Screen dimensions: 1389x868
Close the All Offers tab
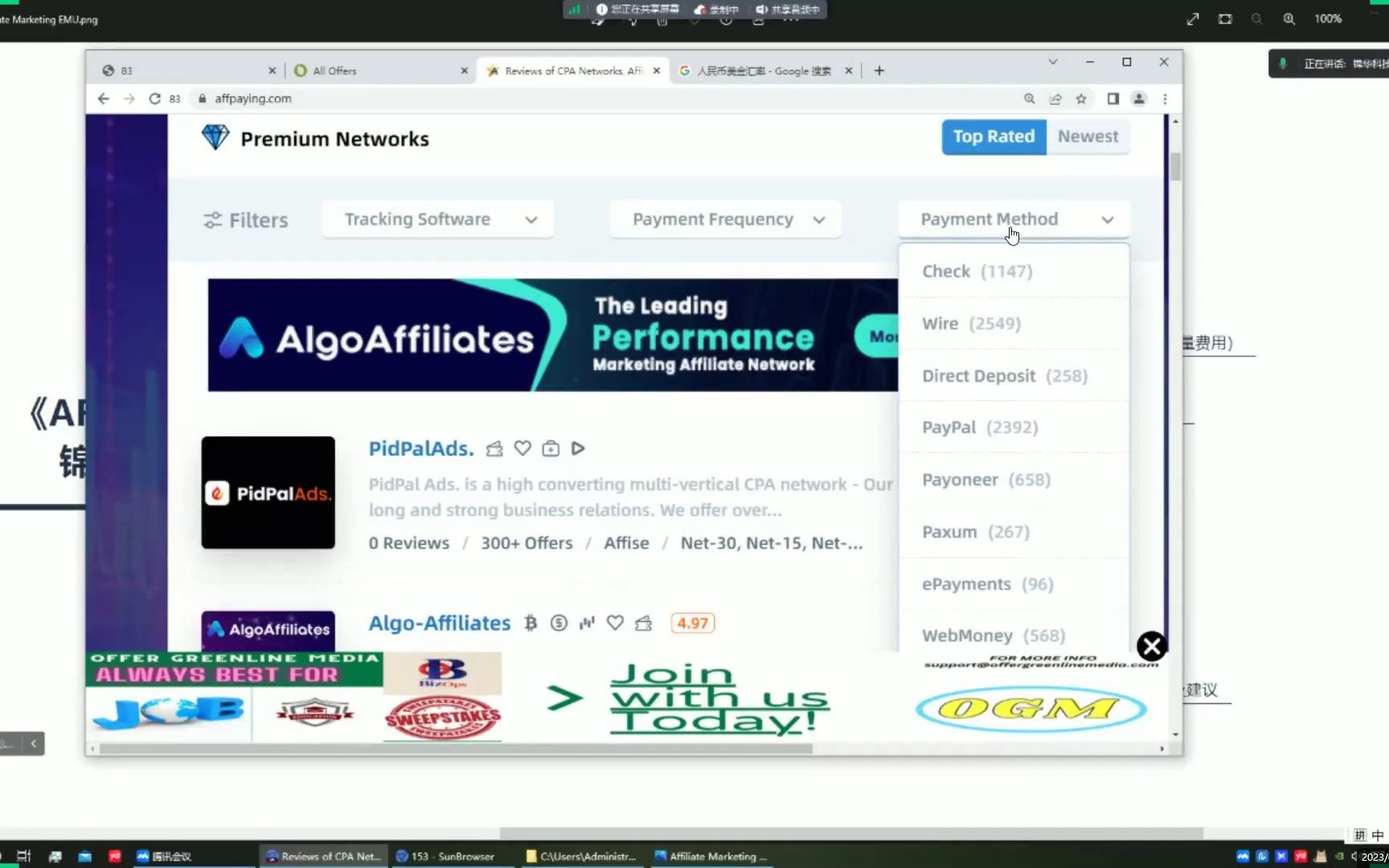click(464, 71)
